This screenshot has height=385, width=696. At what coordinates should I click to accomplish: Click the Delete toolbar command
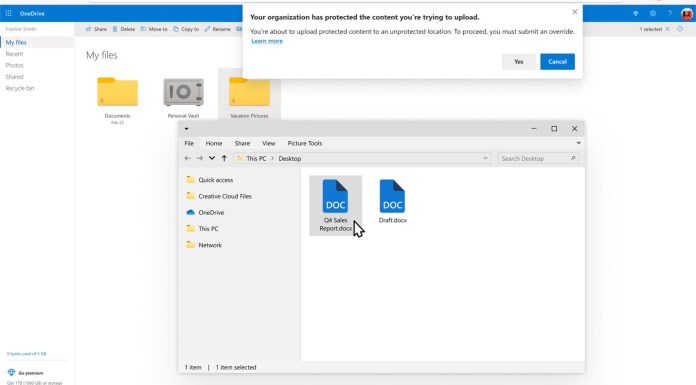124,29
